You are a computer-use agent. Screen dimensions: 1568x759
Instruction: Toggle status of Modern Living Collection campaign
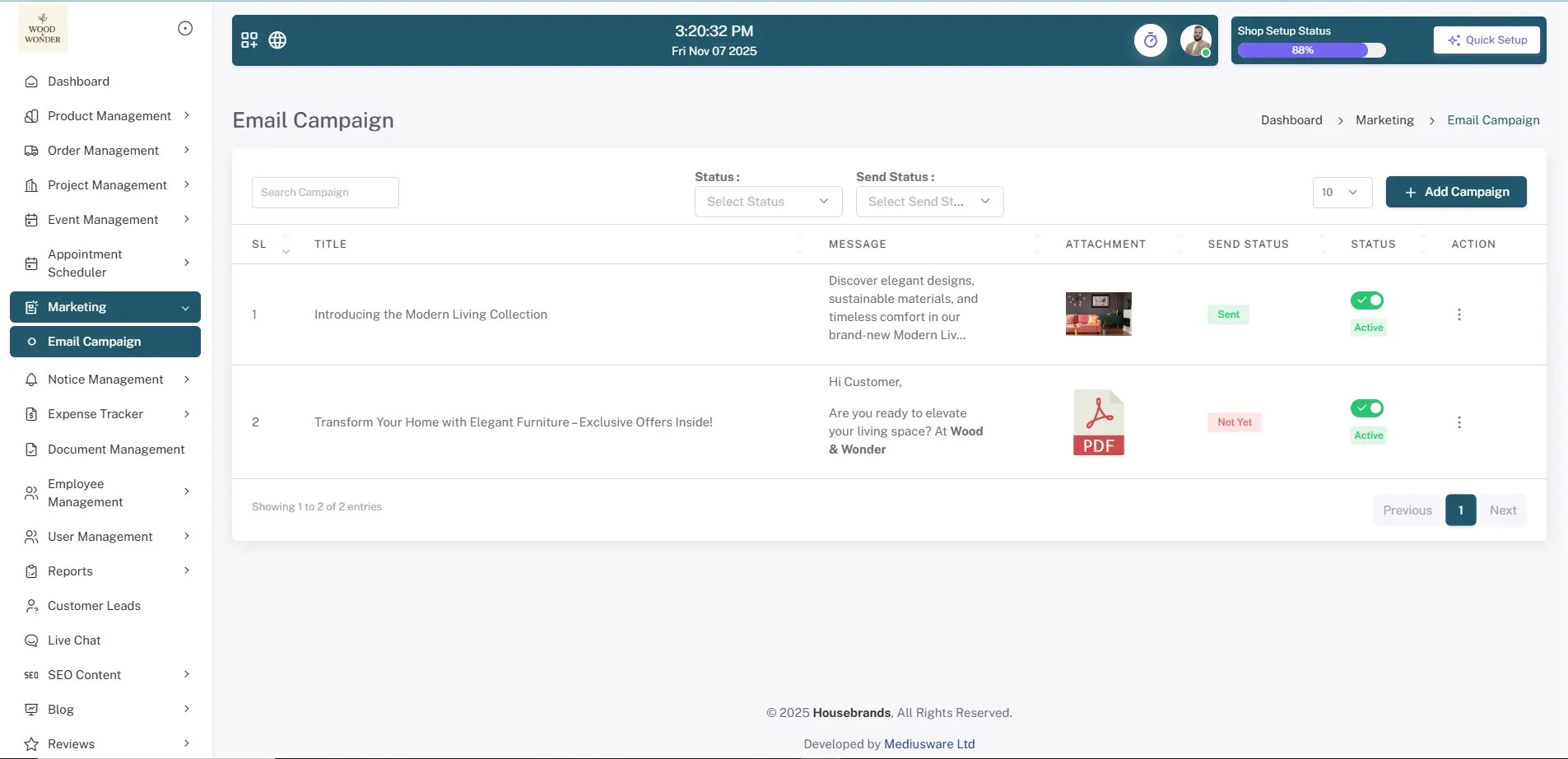[x=1366, y=300]
